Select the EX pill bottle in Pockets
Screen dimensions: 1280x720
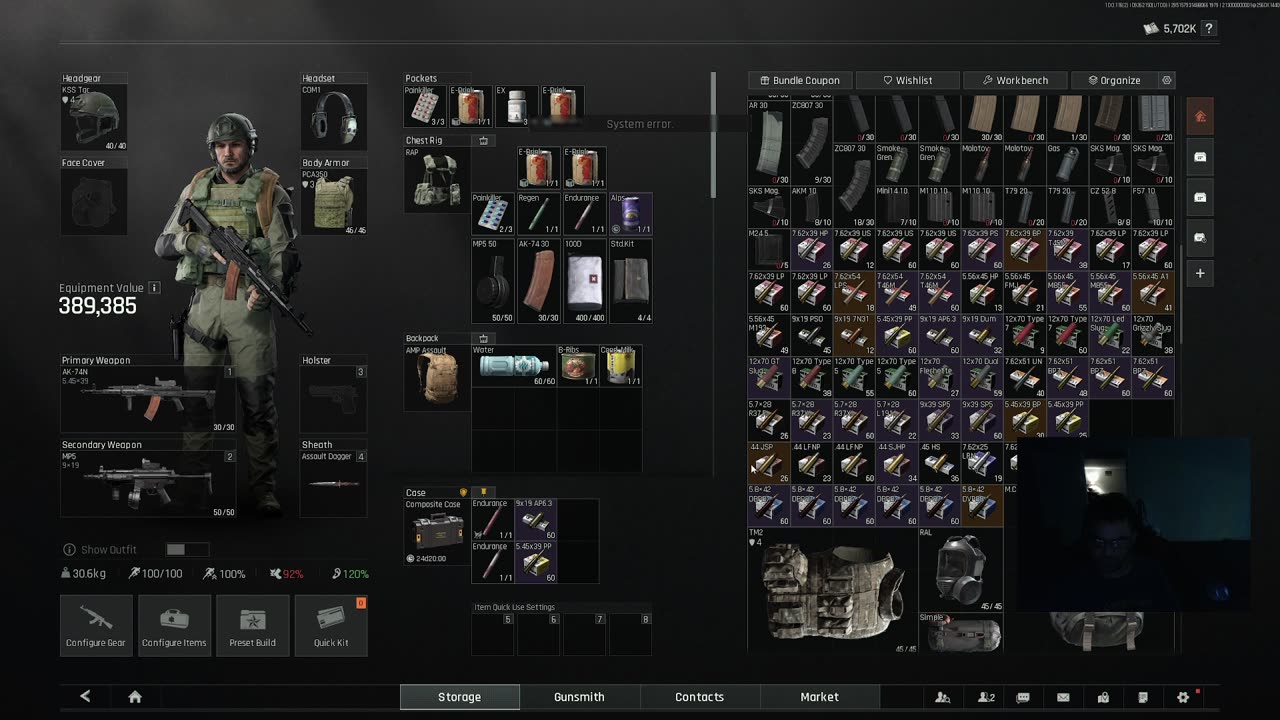pos(517,106)
